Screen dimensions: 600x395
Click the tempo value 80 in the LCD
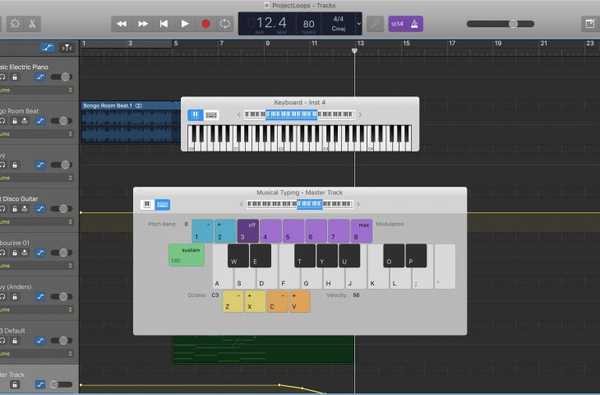[x=309, y=24]
